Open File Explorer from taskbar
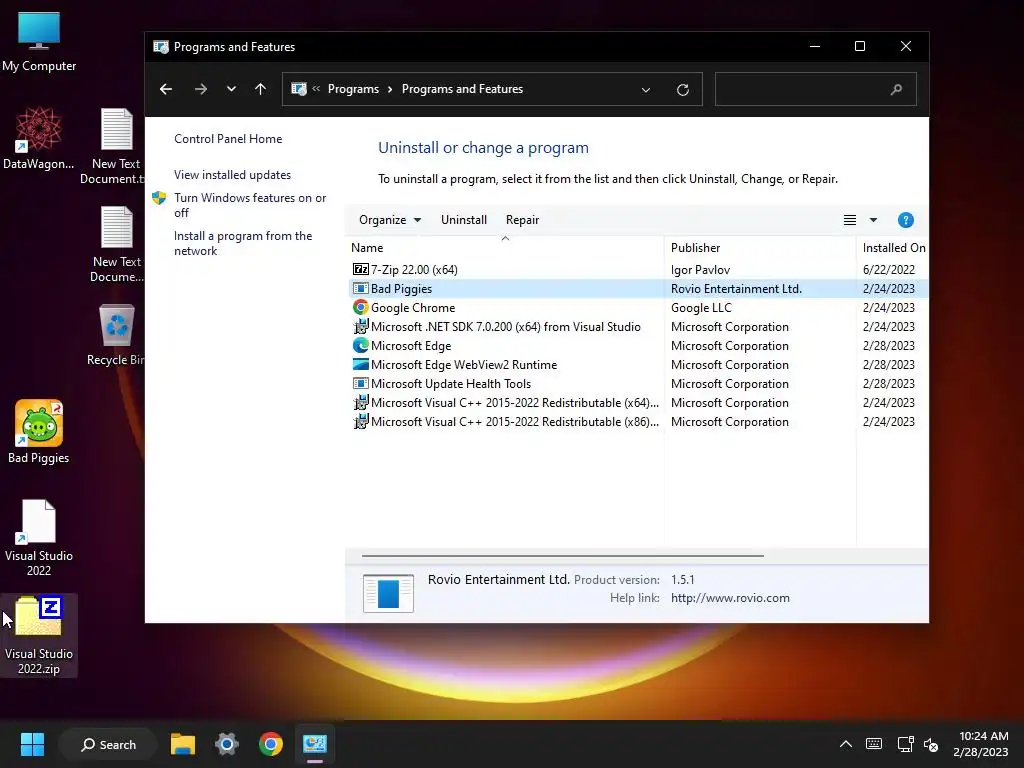This screenshot has width=1024, height=768. (x=183, y=744)
